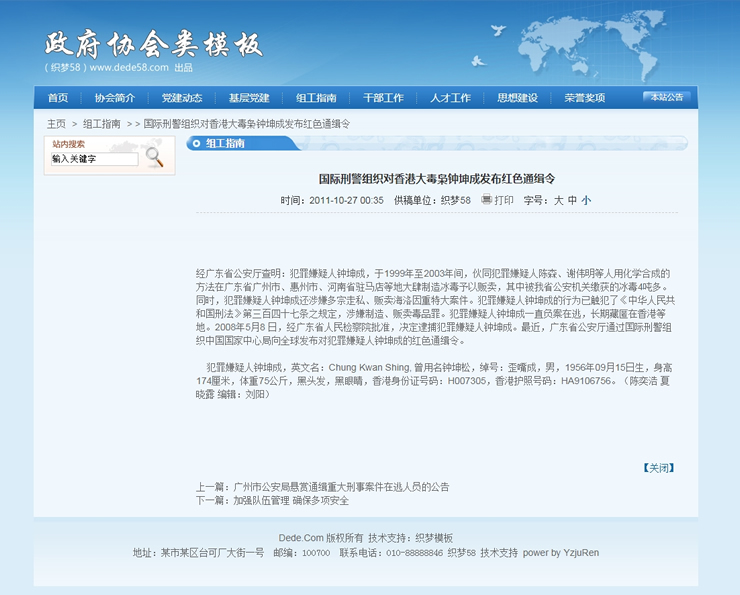
Task: Click the round arrow icon beside 组工指南 heading
Action: point(195,143)
